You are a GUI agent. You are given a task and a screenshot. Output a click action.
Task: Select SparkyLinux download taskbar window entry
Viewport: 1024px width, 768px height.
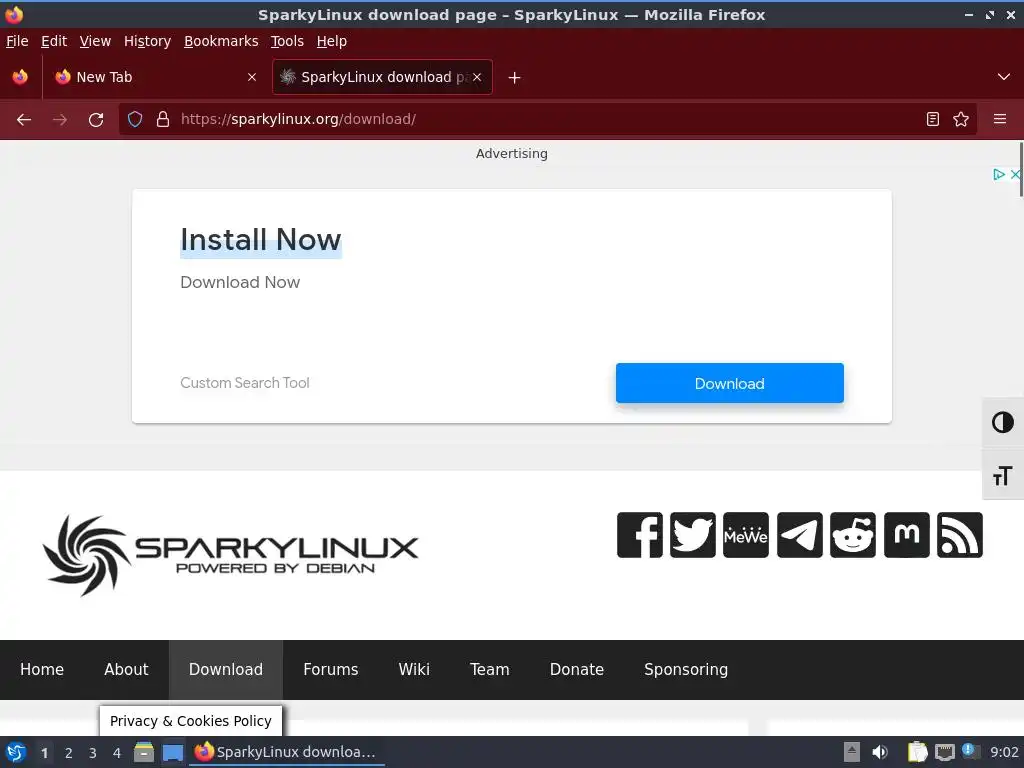[287, 752]
